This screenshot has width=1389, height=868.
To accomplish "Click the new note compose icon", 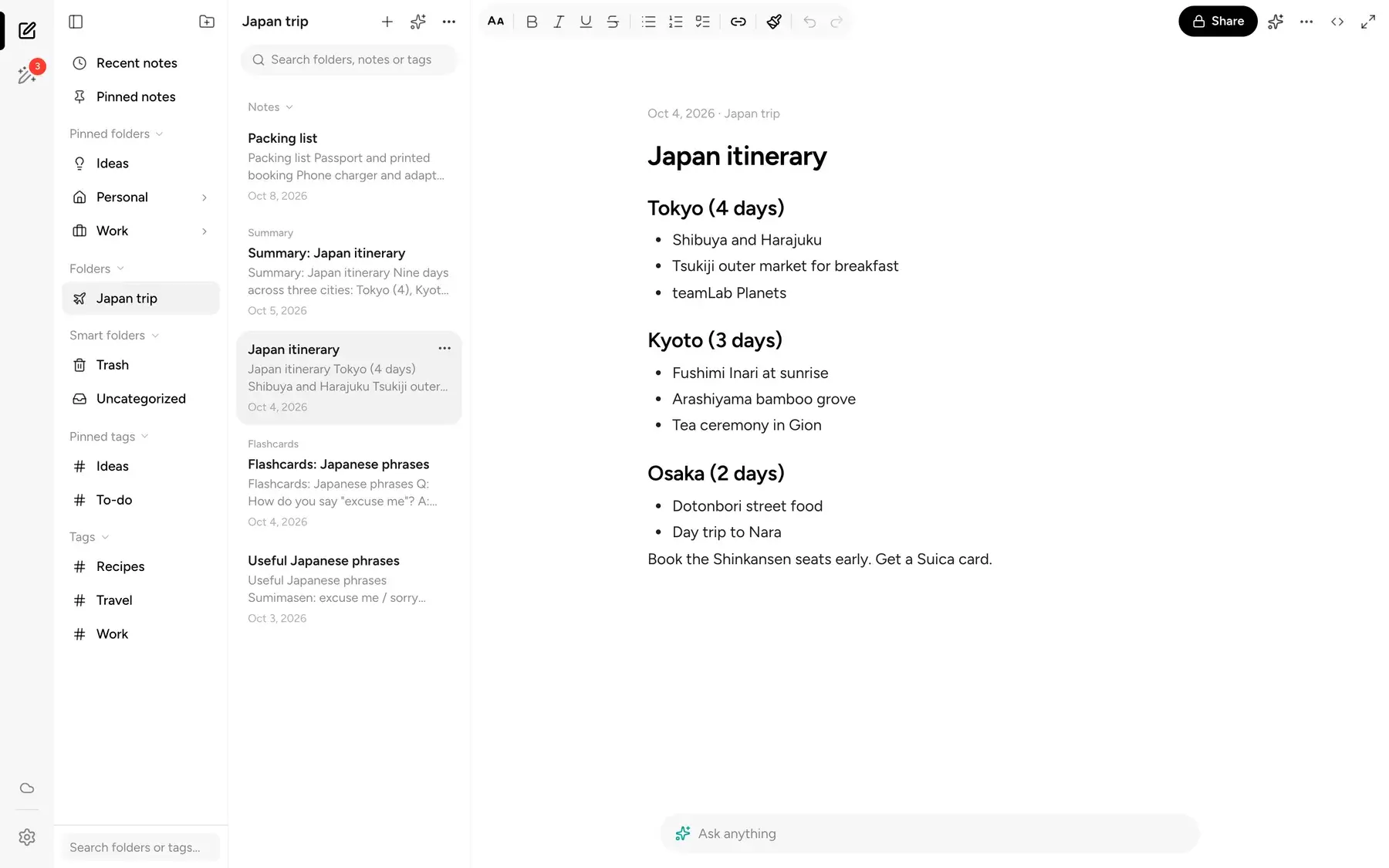I will [x=27, y=31].
